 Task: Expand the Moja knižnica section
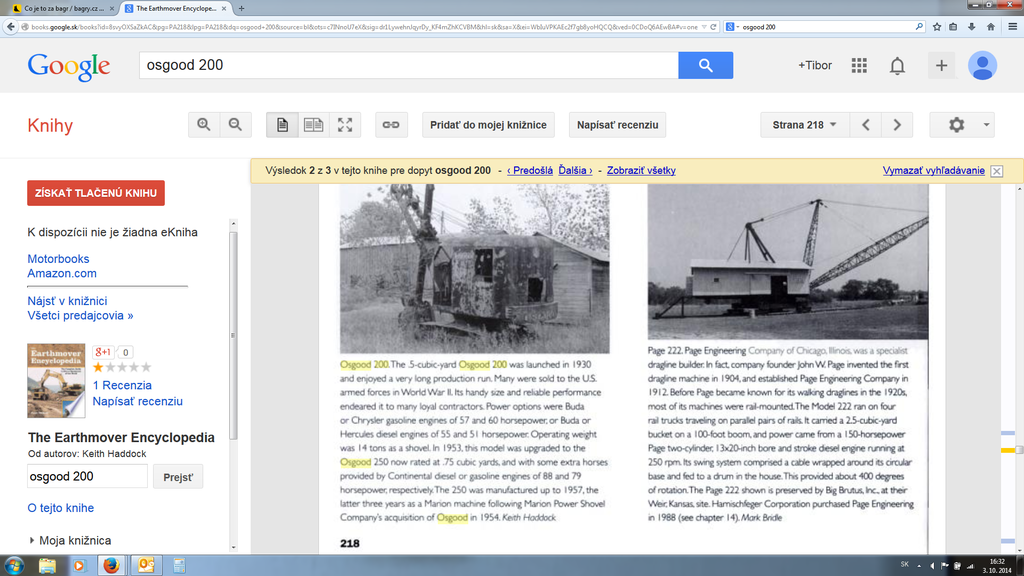pos(69,540)
